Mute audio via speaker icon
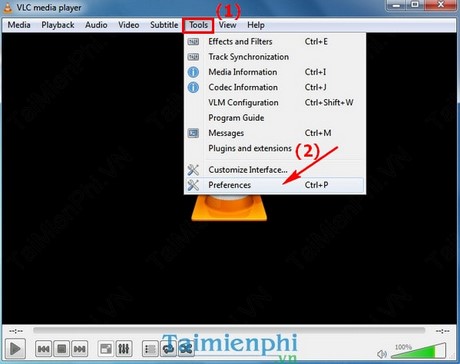460x364 pixels. tap(382, 354)
